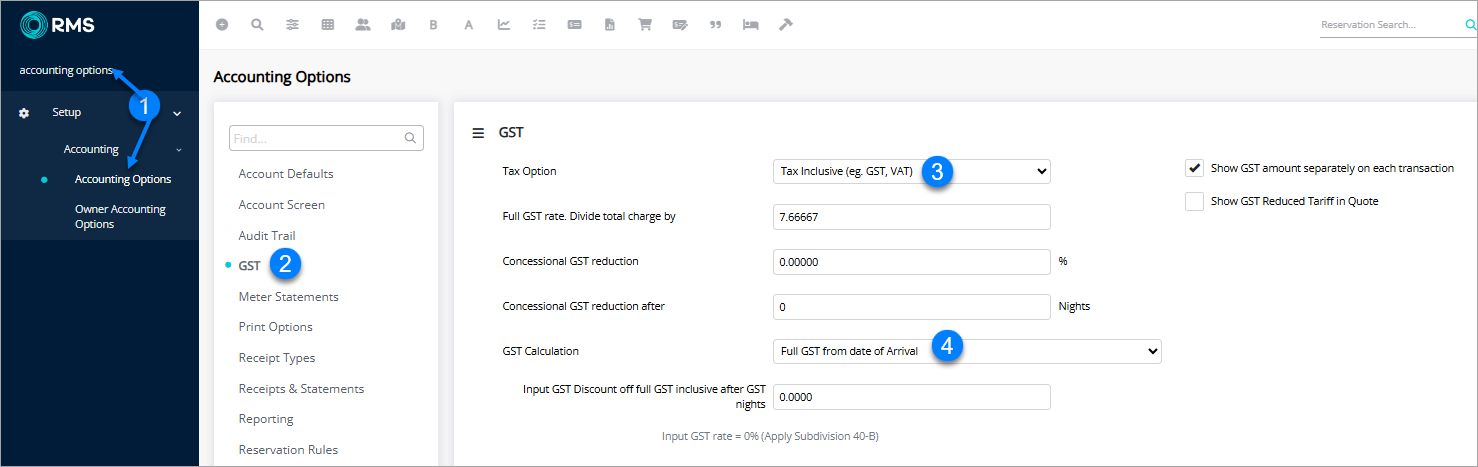
Task: Click the Reservation Search field
Action: [x=1388, y=25]
